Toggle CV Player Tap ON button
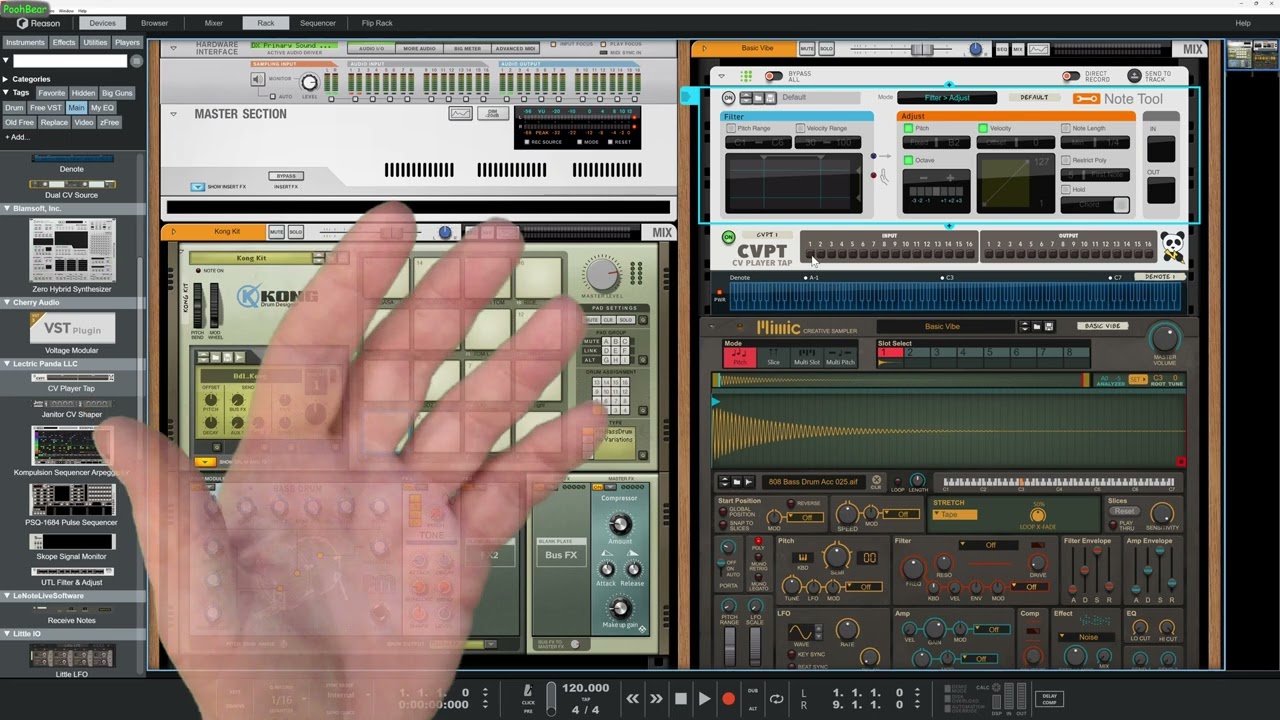 (x=728, y=238)
